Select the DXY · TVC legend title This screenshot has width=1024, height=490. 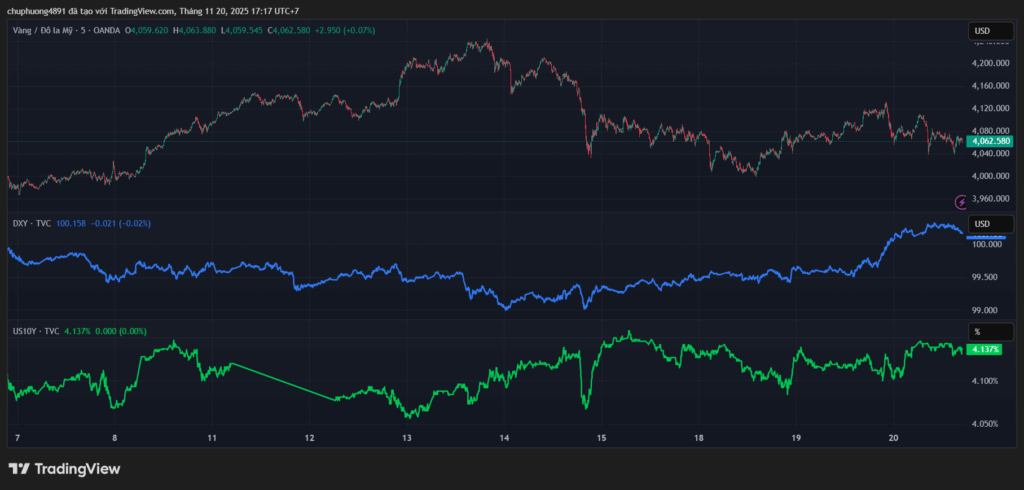pos(31,223)
